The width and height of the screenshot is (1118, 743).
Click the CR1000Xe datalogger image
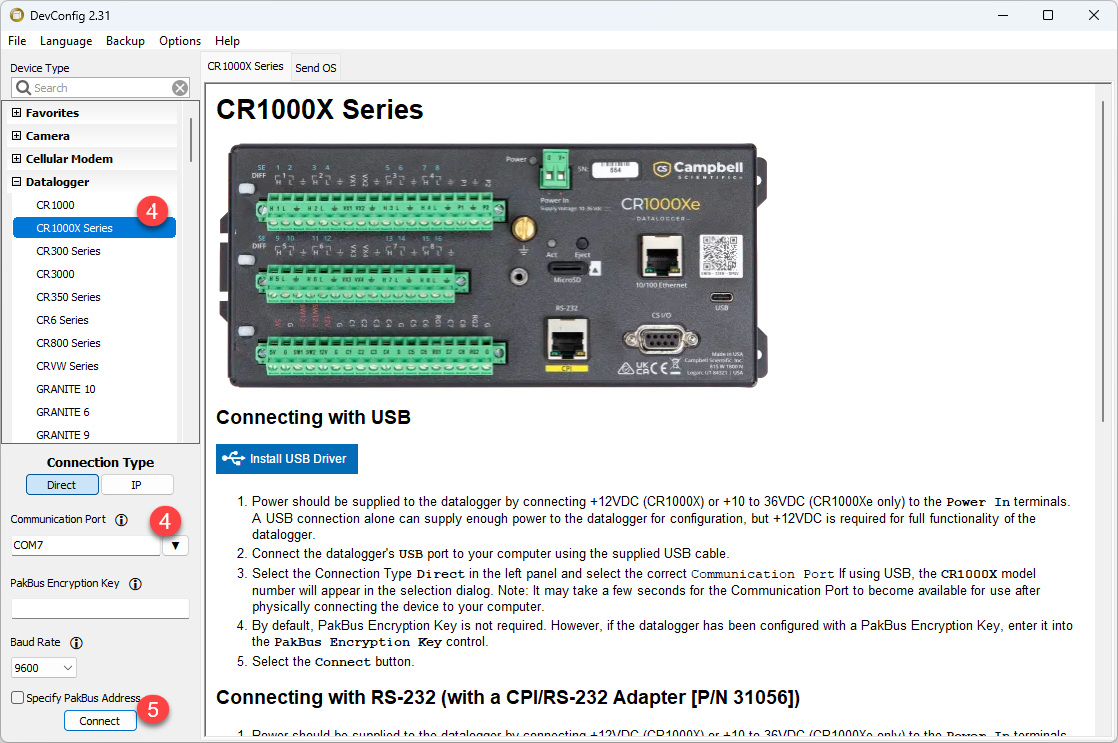[497, 265]
